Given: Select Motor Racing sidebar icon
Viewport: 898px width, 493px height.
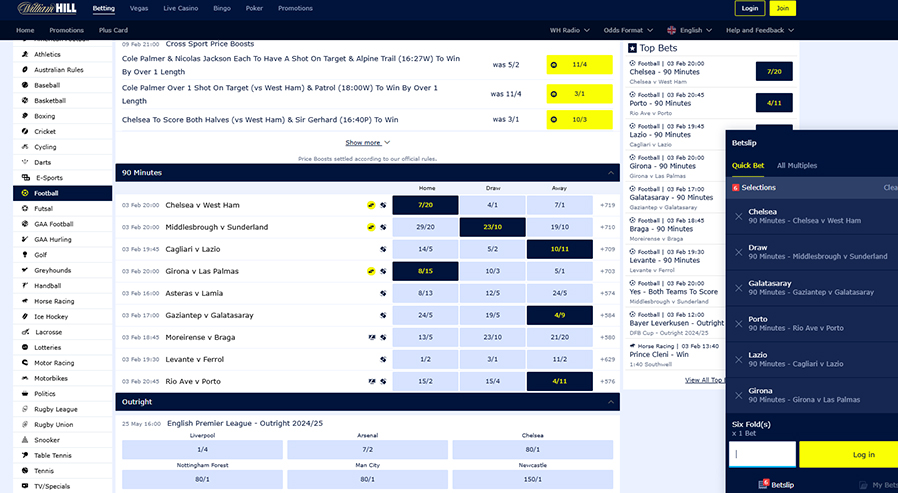Looking at the screenshot, I should pos(25,363).
